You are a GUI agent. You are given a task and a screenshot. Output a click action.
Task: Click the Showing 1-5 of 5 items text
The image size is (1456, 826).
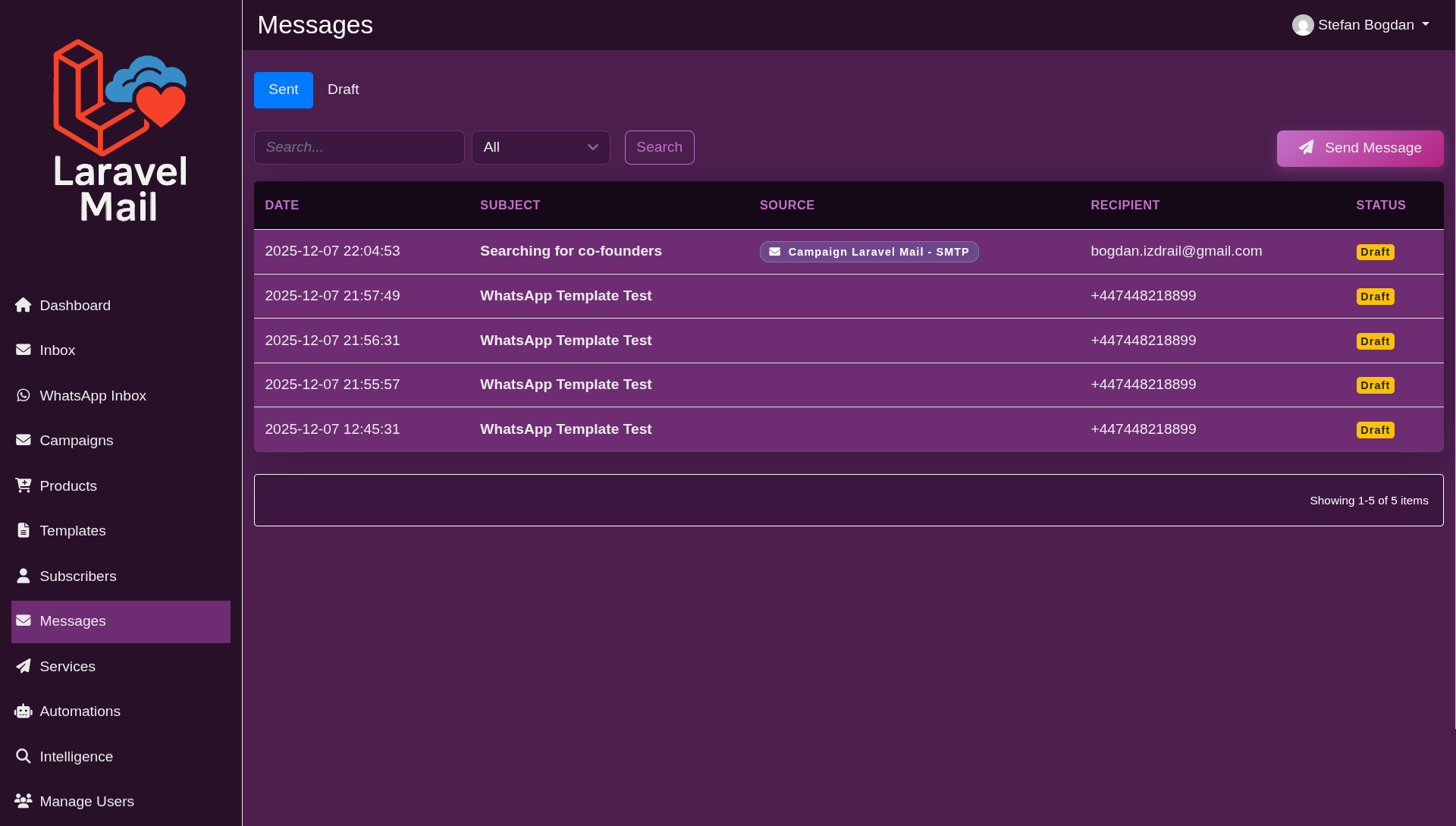[x=1369, y=501]
